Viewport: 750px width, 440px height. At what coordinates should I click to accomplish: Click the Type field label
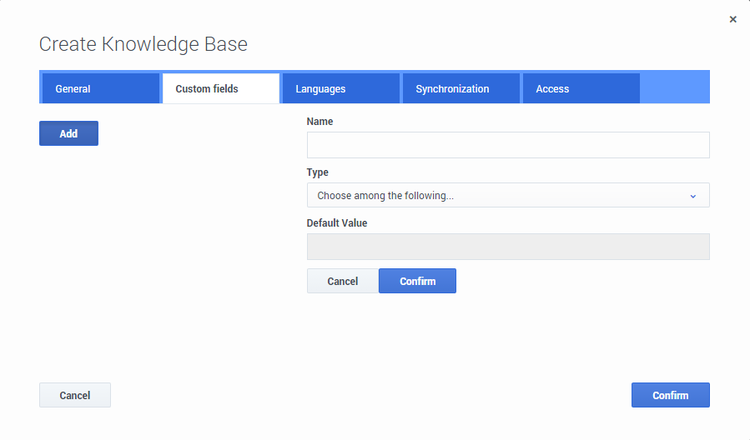tap(318, 172)
